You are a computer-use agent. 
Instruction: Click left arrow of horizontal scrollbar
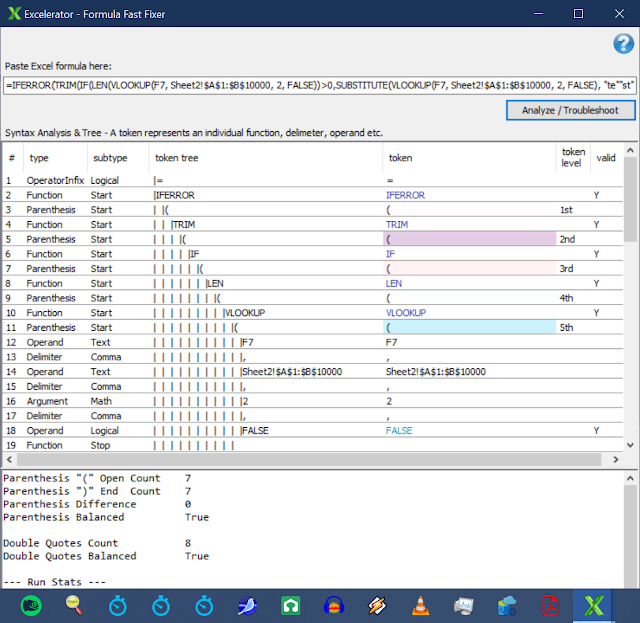click(9, 459)
